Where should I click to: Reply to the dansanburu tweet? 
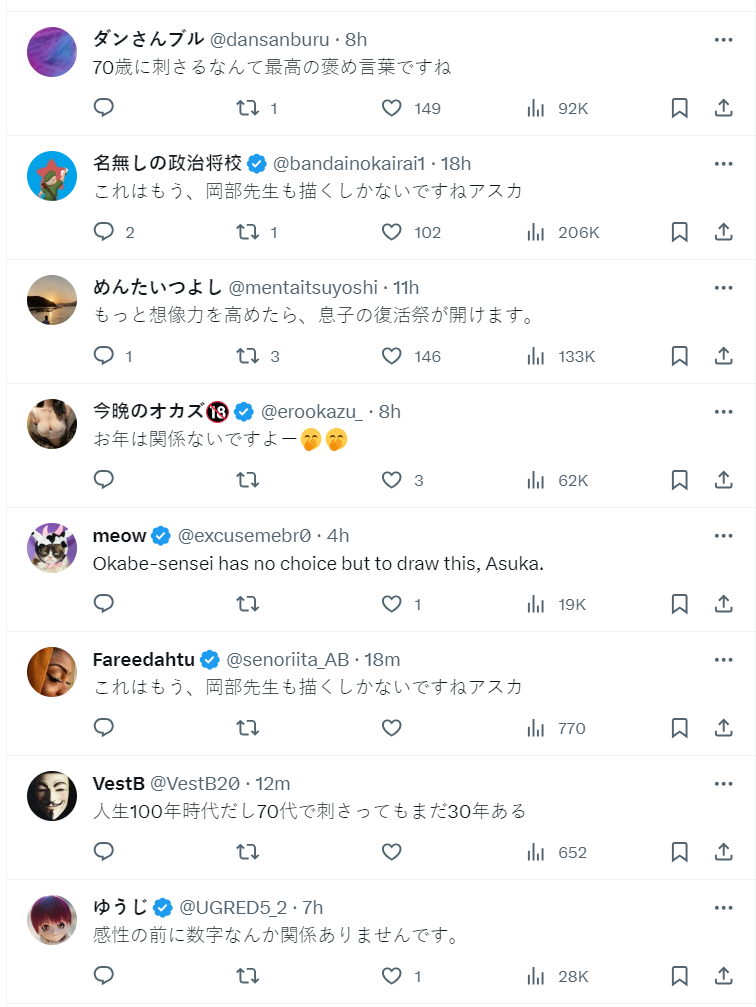(x=104, y=108)
